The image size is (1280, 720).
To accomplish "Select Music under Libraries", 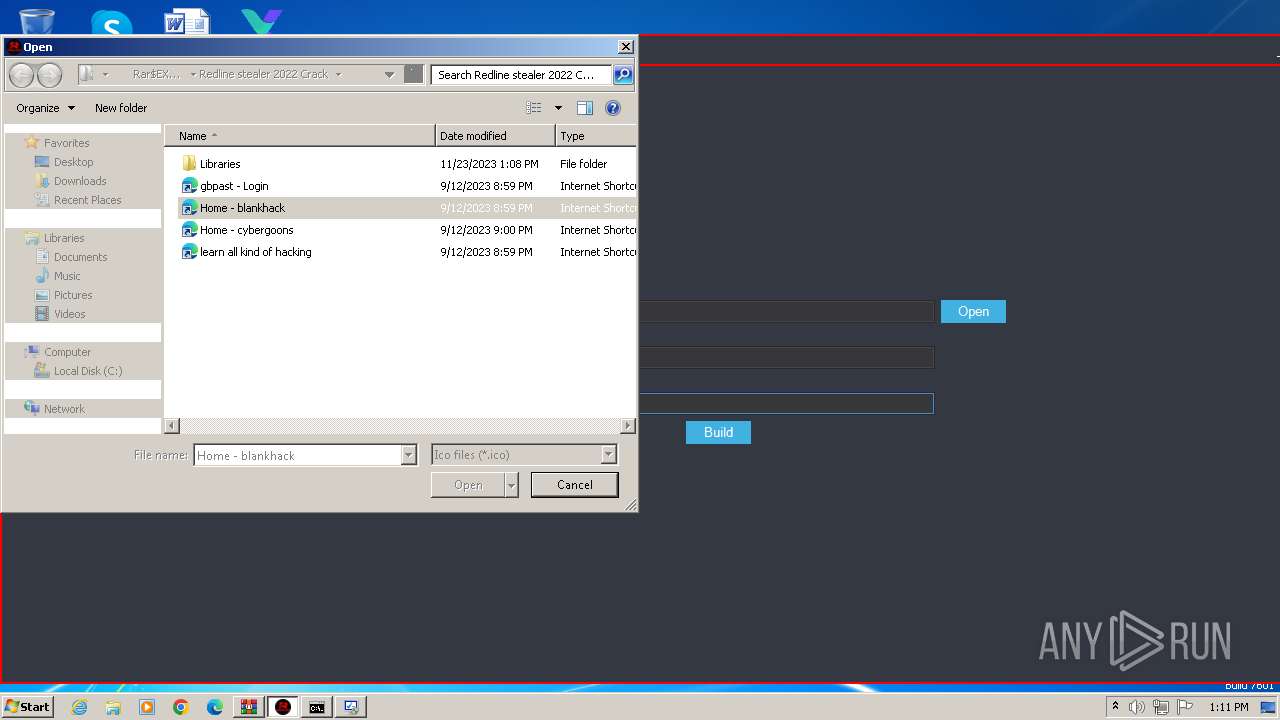I will click(x=67, y=276).
